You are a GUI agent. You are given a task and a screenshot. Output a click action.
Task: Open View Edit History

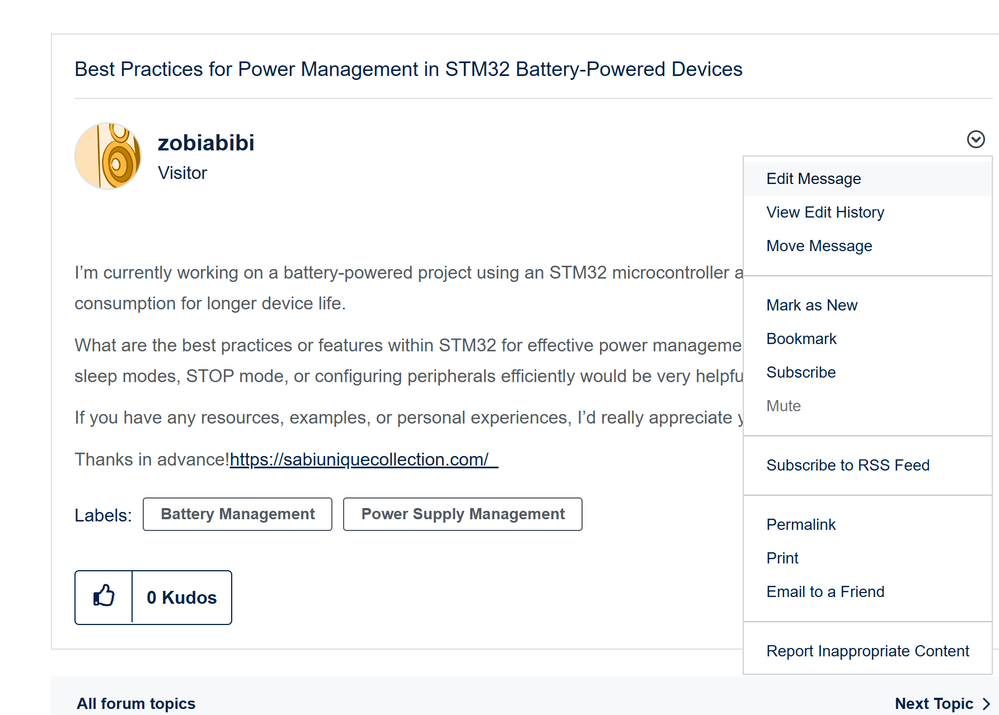tap(825, 212)
